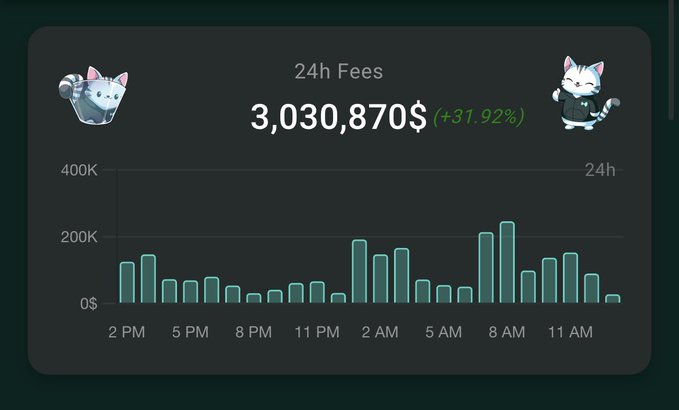
Task: Select the last shortest bar at chart end
Action: click(613, 299)
